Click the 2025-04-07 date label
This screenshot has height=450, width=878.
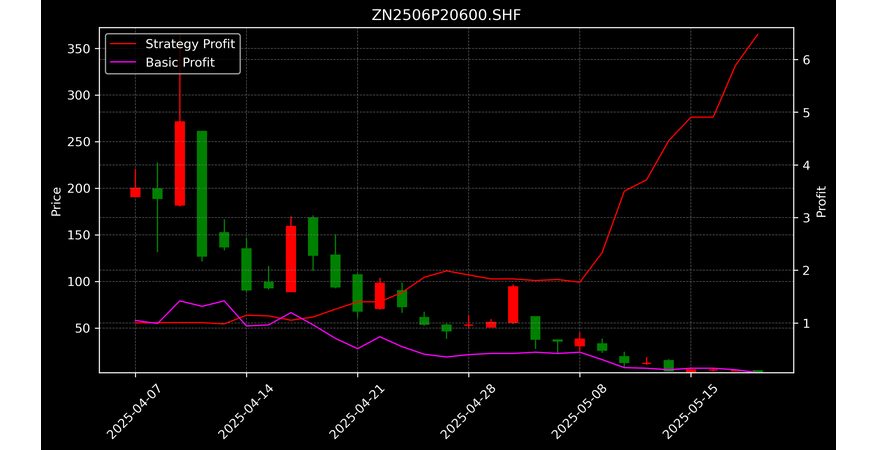(134, 412)
